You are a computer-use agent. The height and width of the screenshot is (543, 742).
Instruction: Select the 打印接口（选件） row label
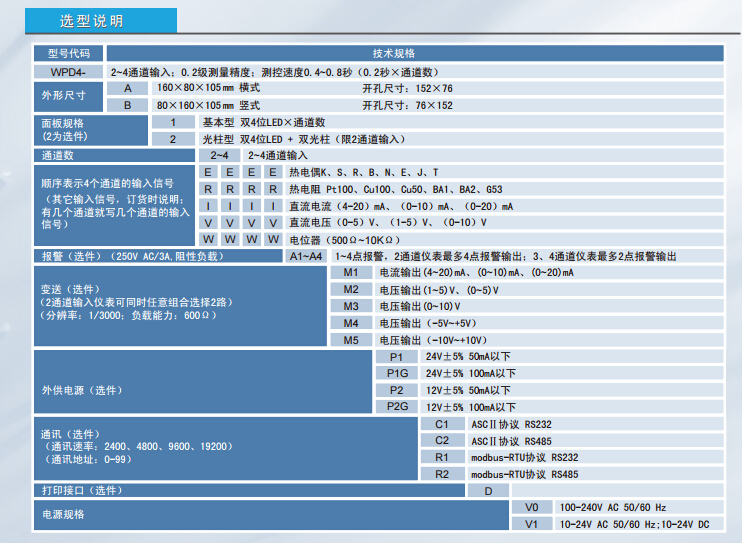coord(81,491)
